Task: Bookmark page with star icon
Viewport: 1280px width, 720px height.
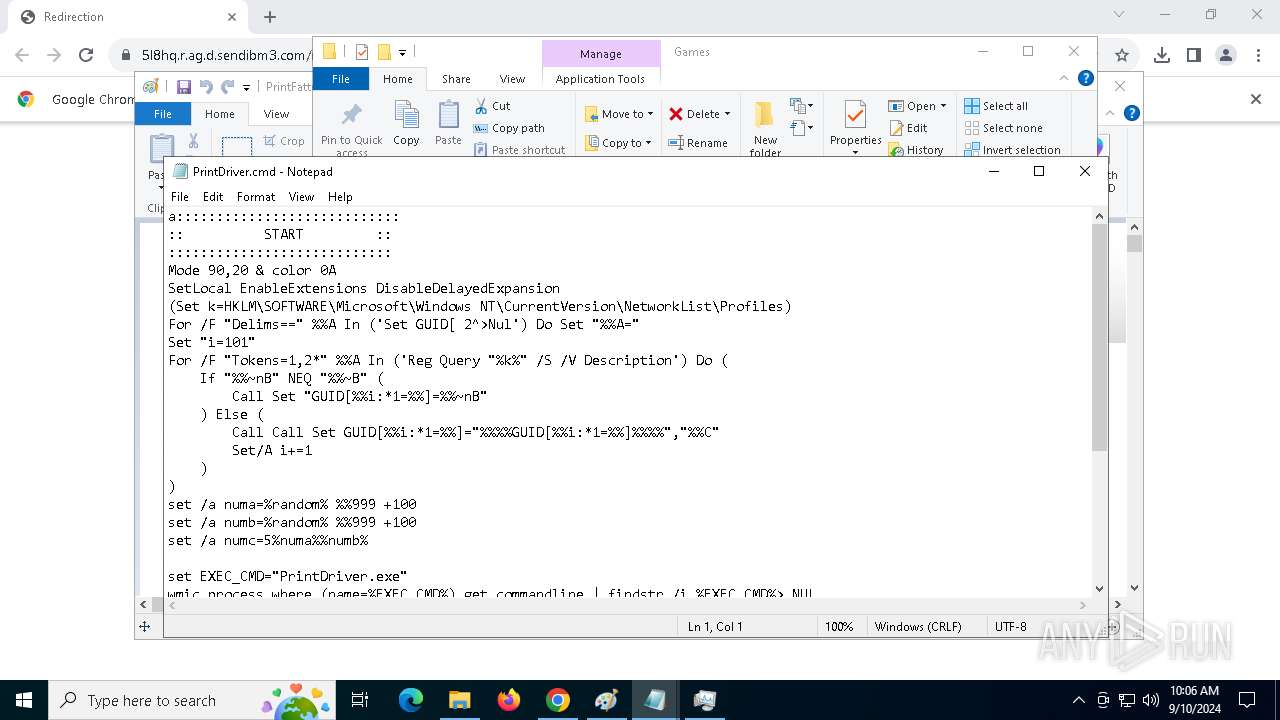Action: coord(1122,55)
